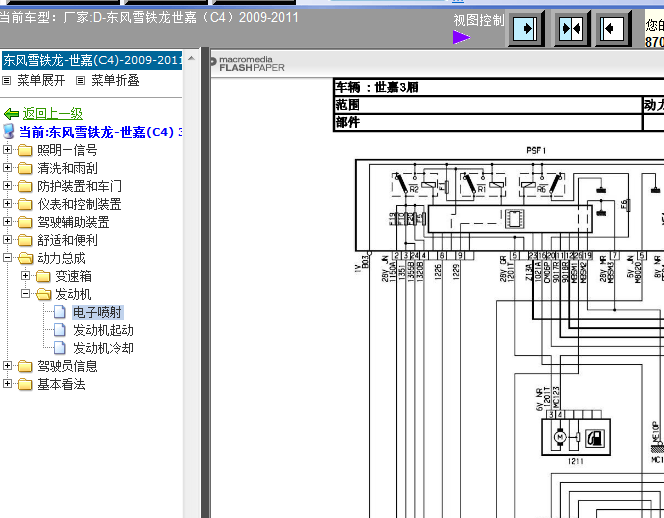Click the 发动机起动 page icon
664x518 pixels.
(x=60, y=330)
